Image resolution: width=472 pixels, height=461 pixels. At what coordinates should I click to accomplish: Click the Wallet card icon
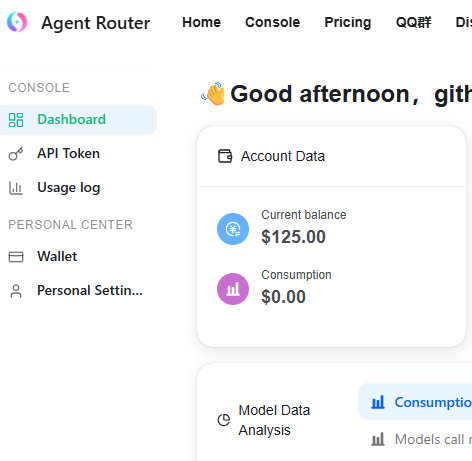pyautogui.click(x=16, y=257)
